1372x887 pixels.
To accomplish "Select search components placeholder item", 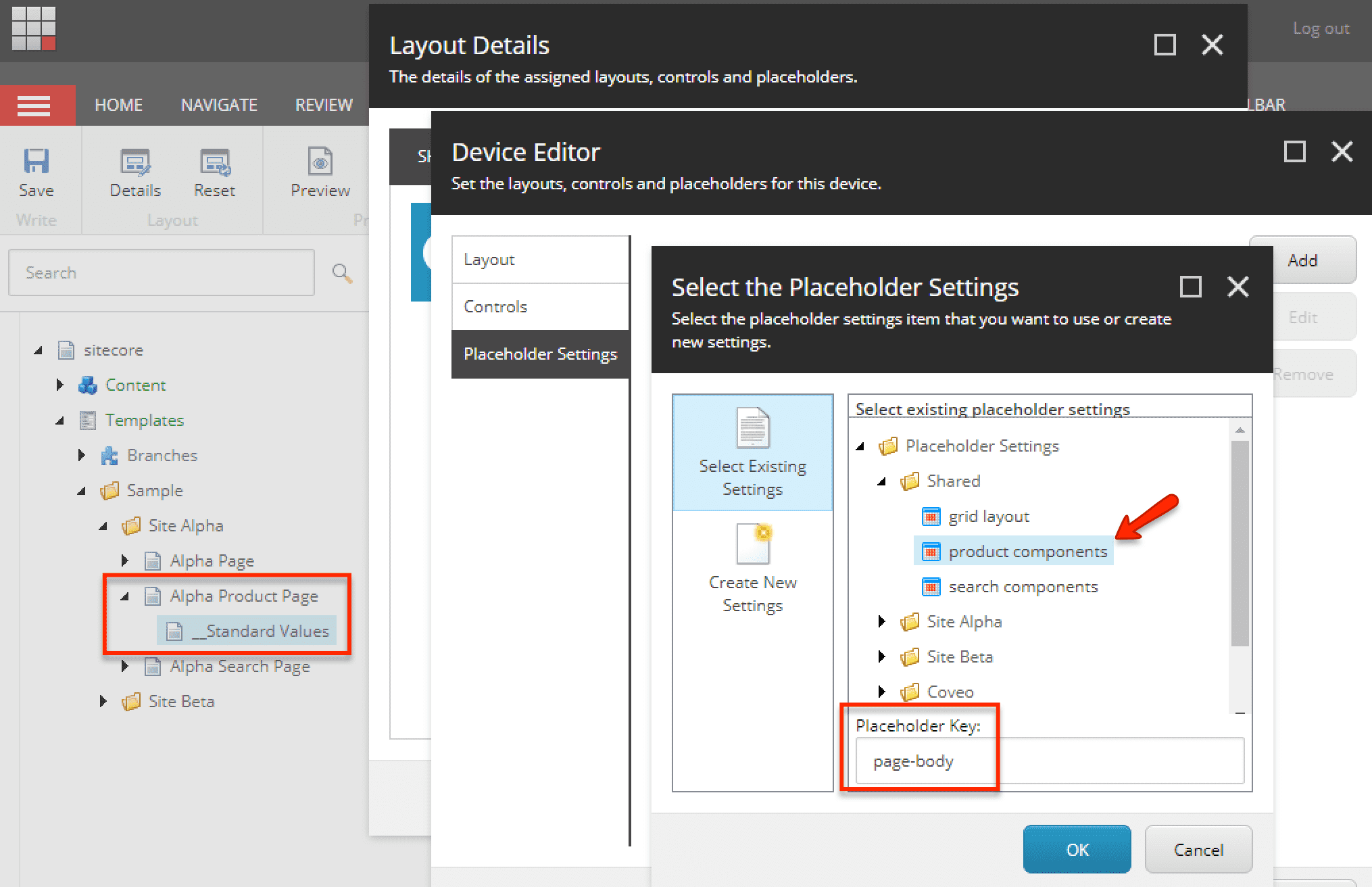I will coord(1010,587).
